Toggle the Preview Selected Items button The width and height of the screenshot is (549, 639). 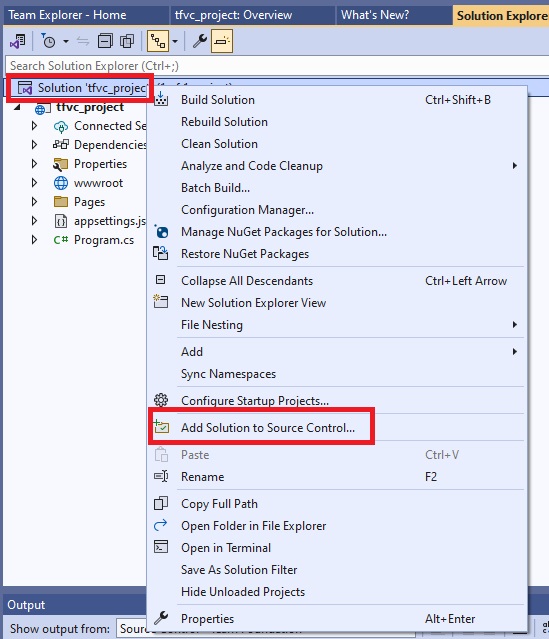(222, 41)
